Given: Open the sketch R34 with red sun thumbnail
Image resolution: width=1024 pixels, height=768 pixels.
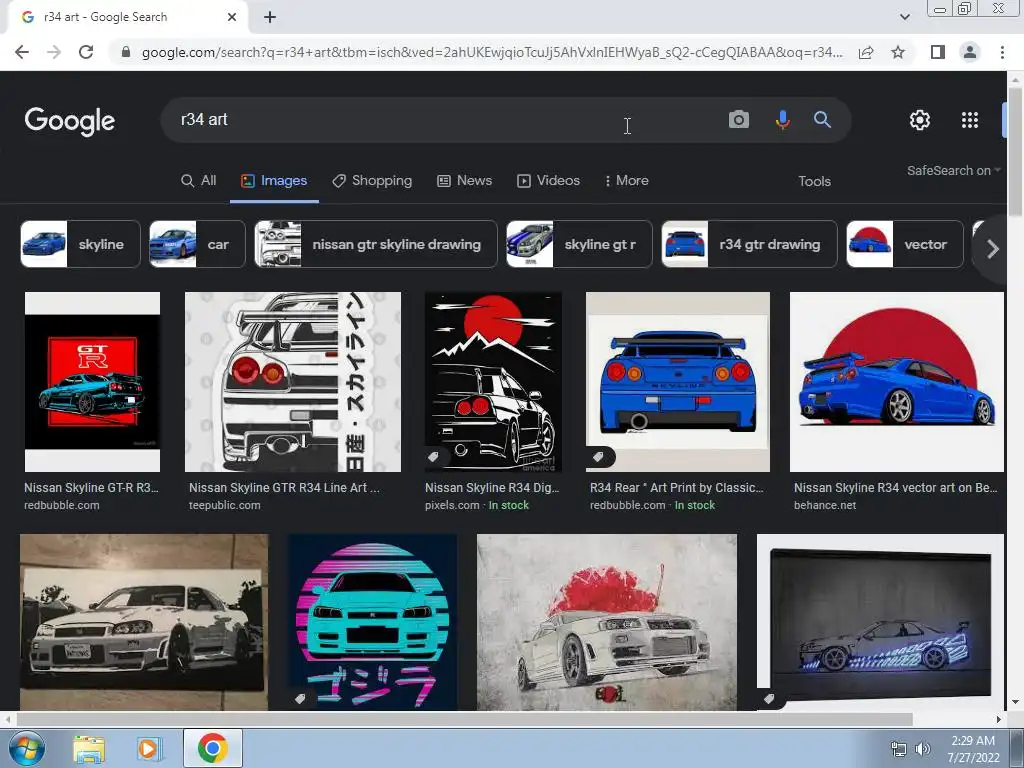Looking at the screenshot, I should pos(607,622).
